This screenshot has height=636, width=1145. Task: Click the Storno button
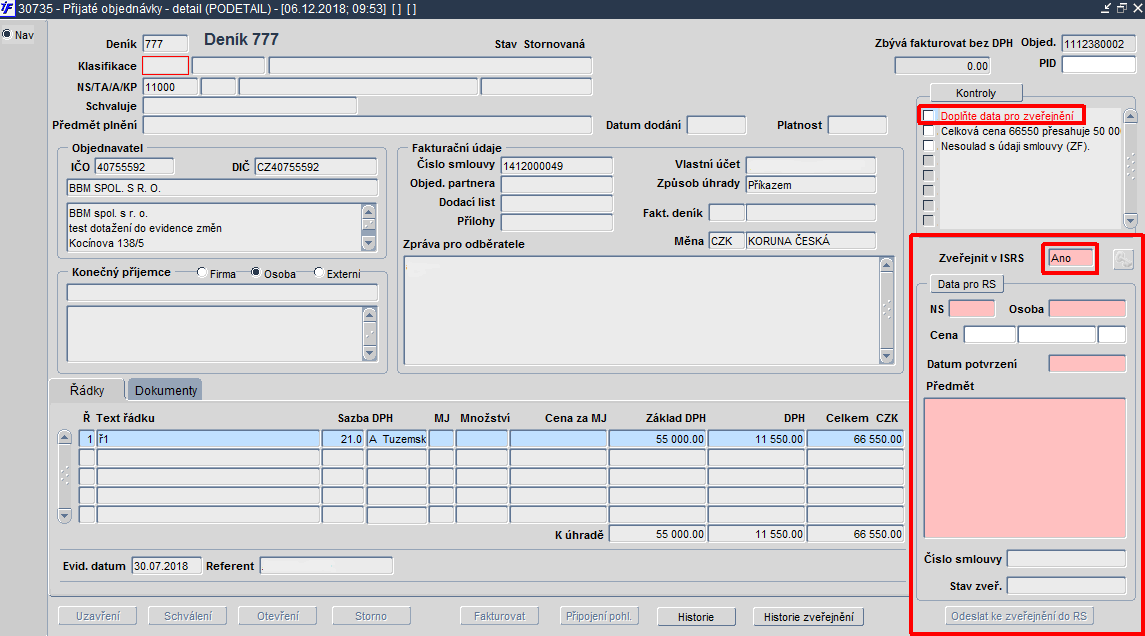371,616
